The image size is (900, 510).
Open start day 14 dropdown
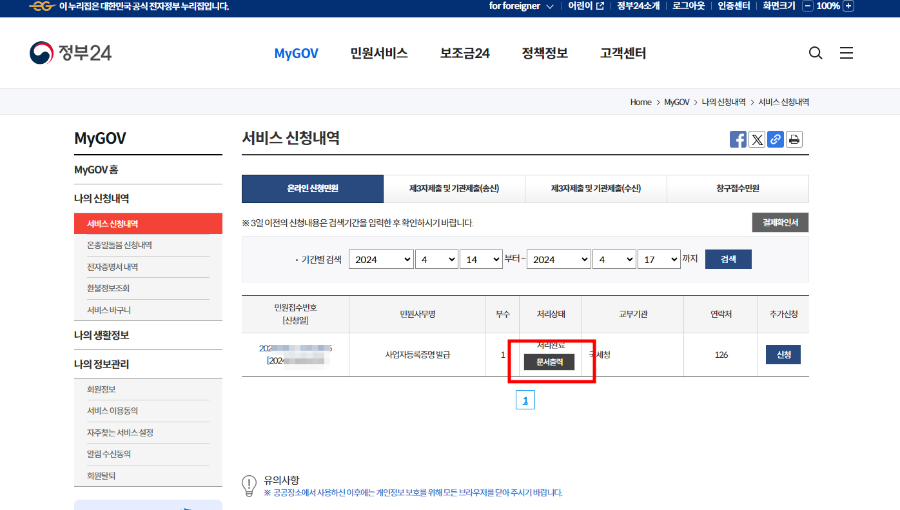tap(481, 259)
